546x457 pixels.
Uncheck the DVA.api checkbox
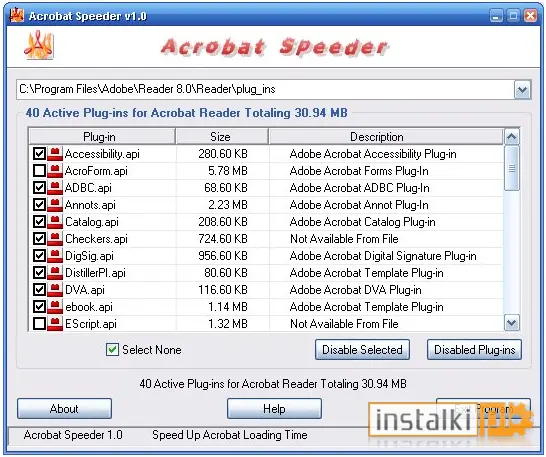39,290
